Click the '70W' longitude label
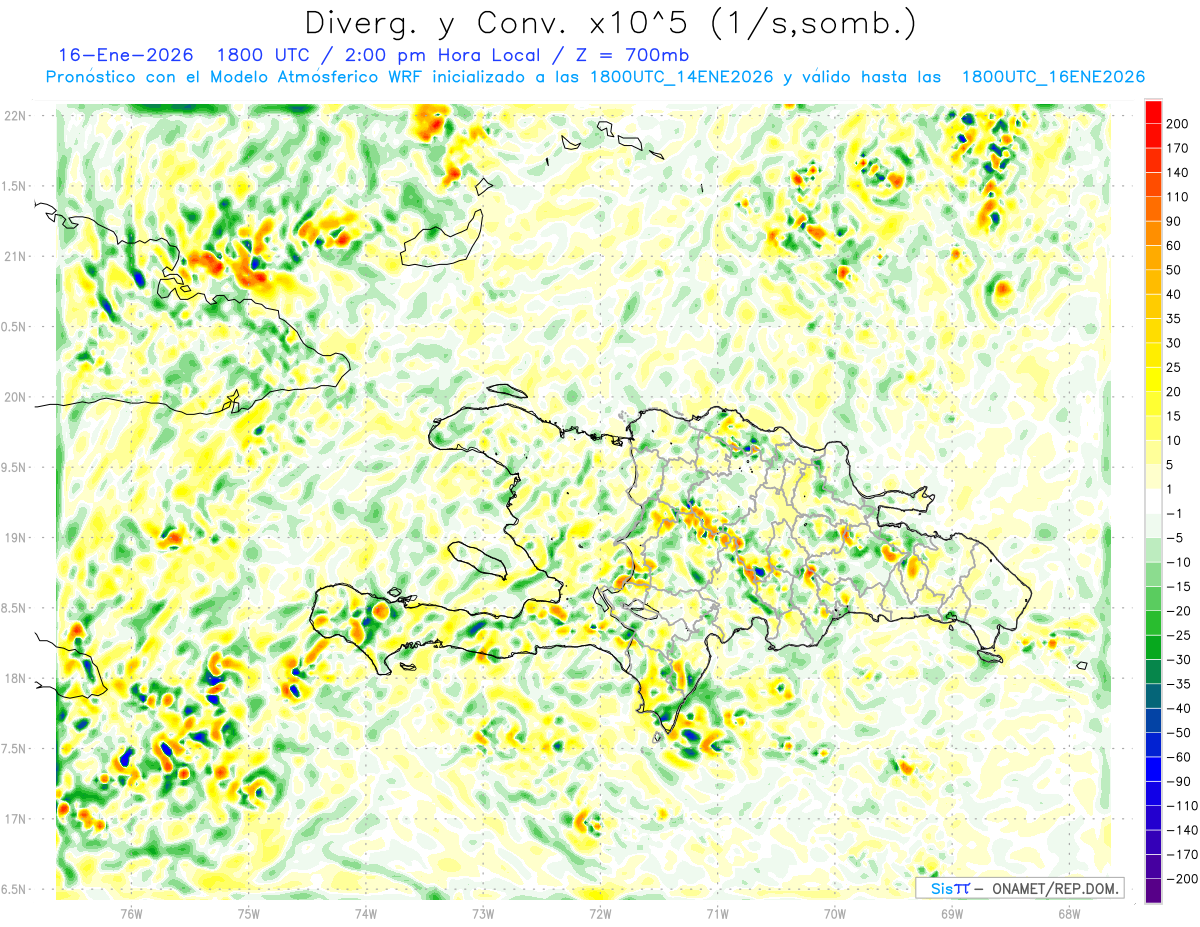The height and width of the screenshot is (927, 1200). (x=835, y=913)
